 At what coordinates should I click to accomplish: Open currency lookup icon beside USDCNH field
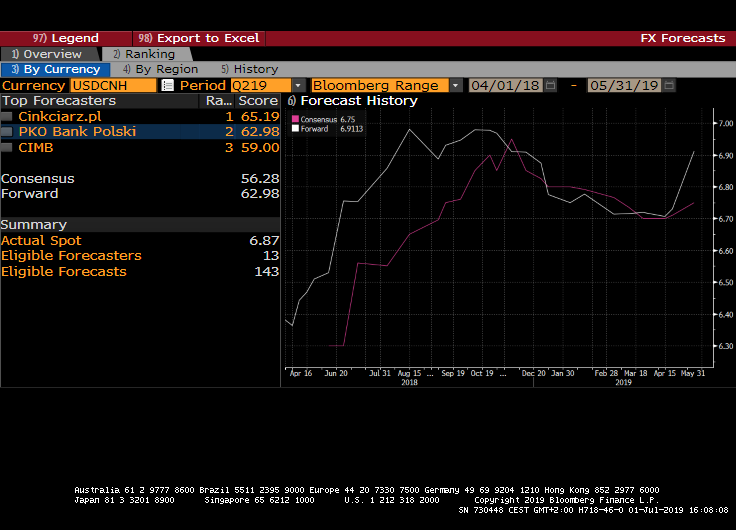167,86
